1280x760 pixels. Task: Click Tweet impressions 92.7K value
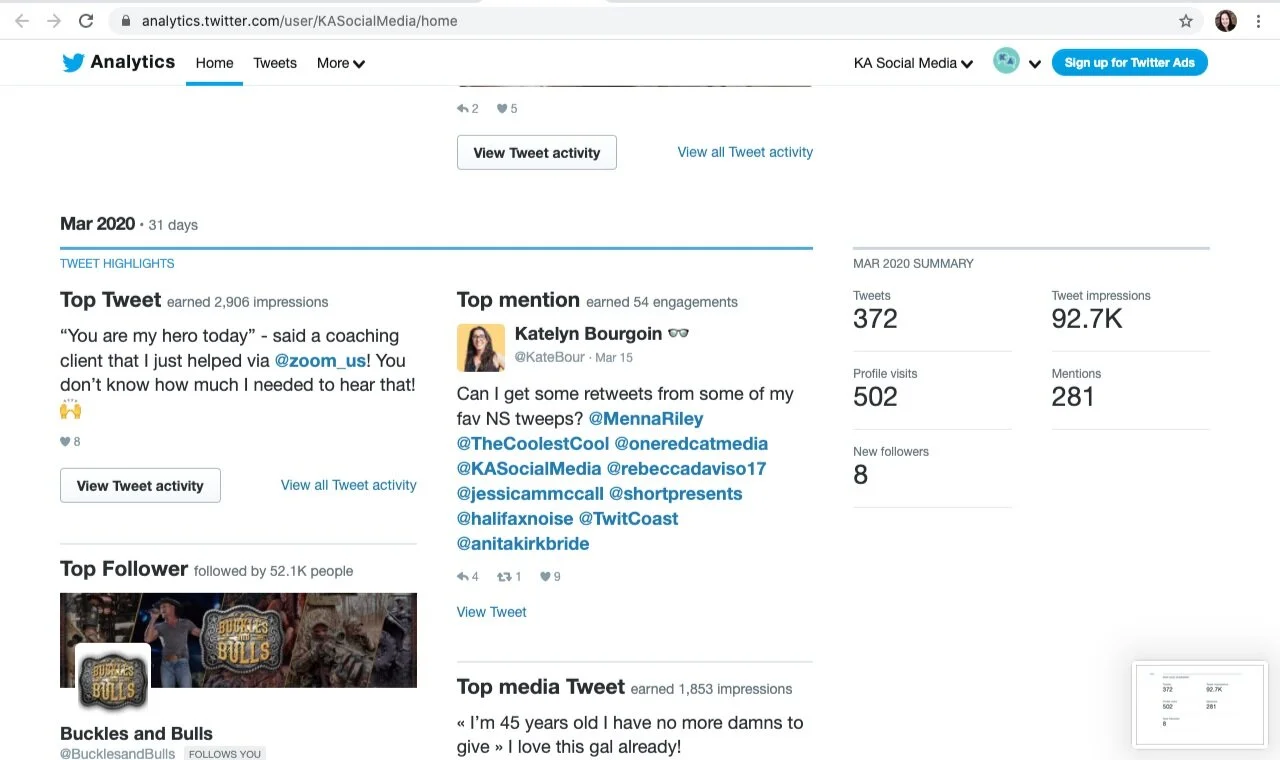click(1087, 319)
